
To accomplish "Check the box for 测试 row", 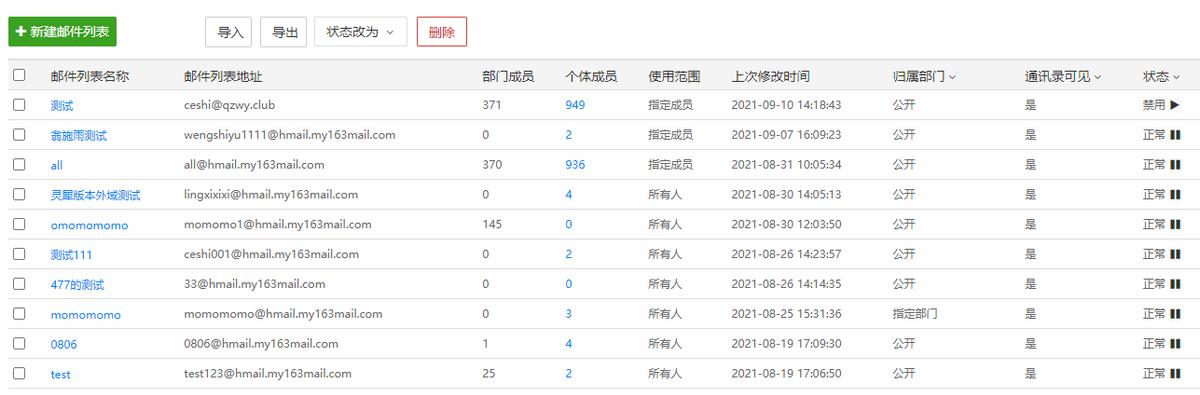I will 19,104.
